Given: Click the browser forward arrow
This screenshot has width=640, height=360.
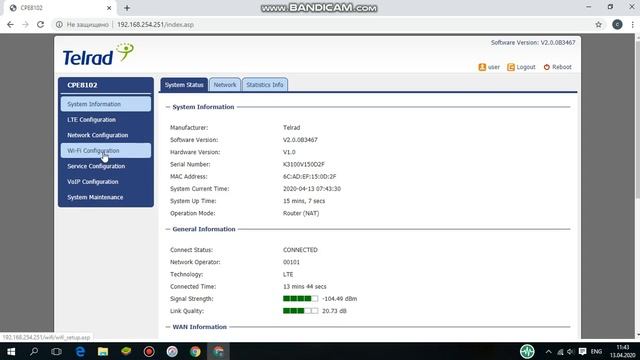Looking at the screenshot, I should tap(25, 24).
